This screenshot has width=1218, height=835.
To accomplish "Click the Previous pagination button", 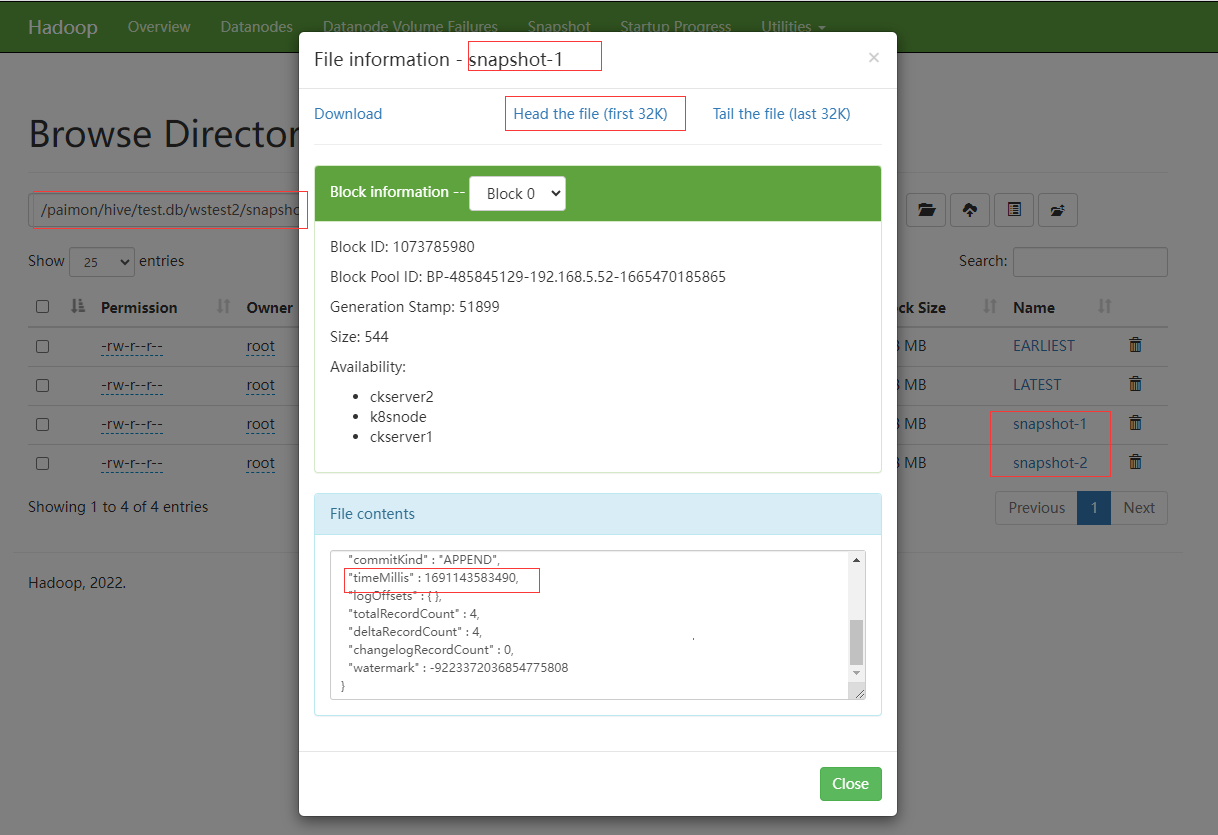I will [x=1036, y=508].
